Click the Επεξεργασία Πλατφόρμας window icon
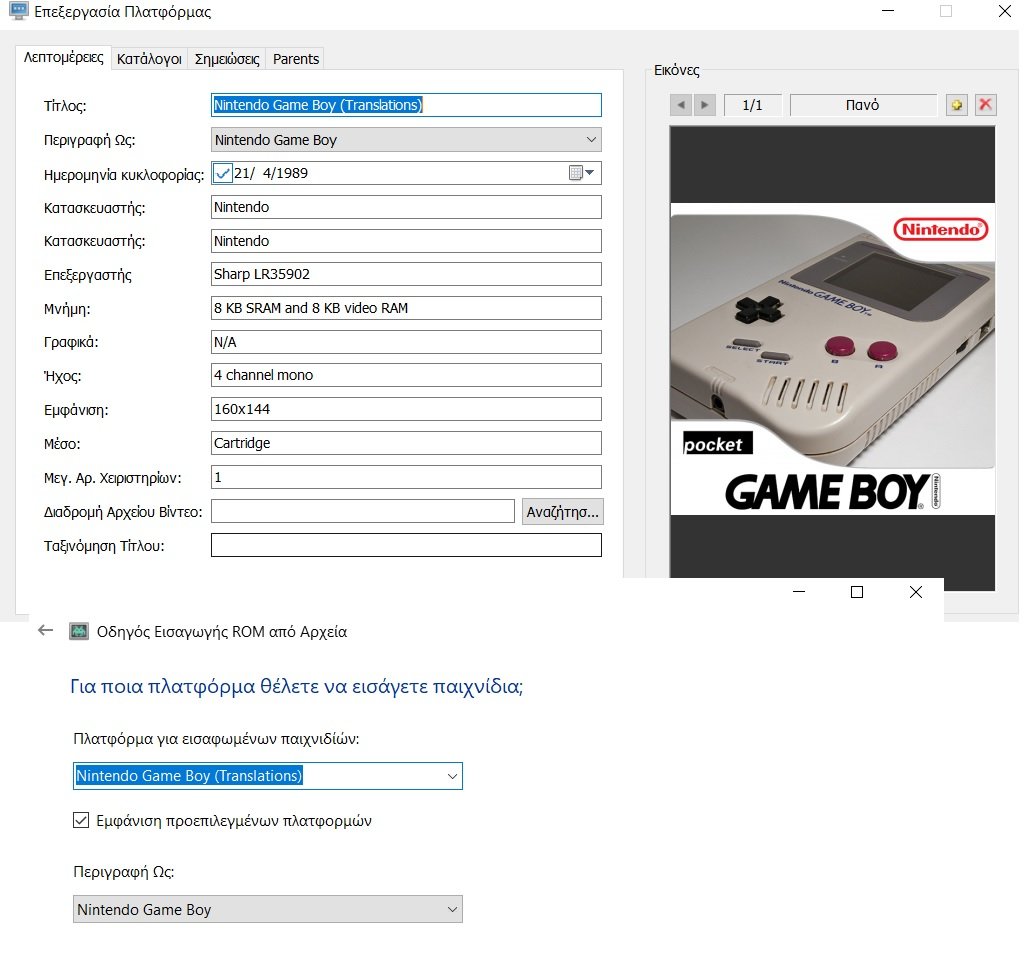 pyautogui.click(x=19, y=11)
